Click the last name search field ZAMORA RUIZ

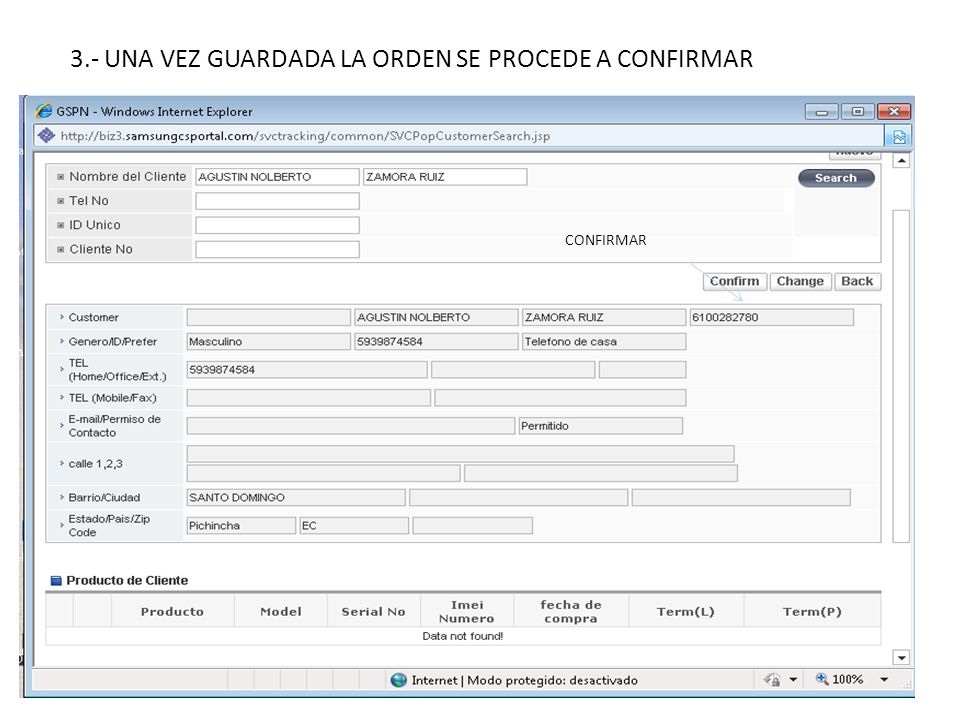pos(445,177)
